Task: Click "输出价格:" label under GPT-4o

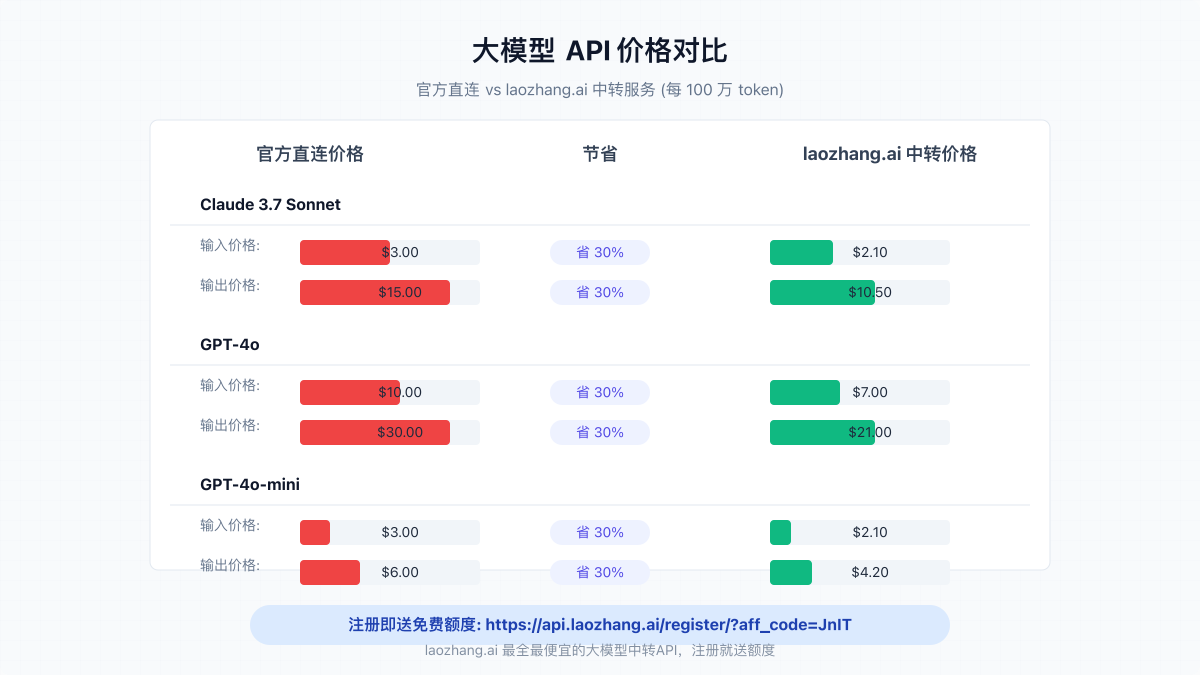Action: click(230, 425)
